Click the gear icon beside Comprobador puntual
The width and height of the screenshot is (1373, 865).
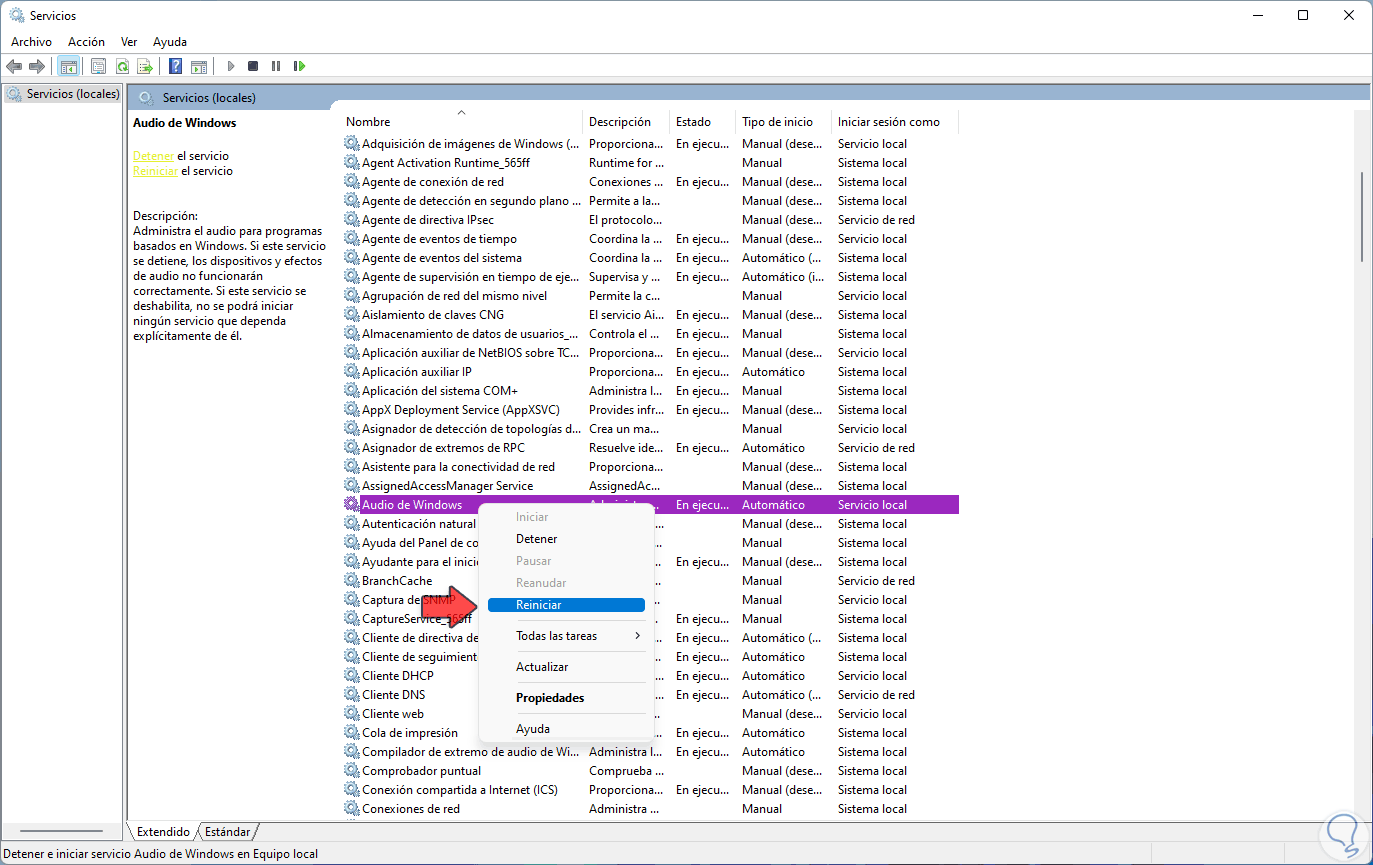point(351,771)
